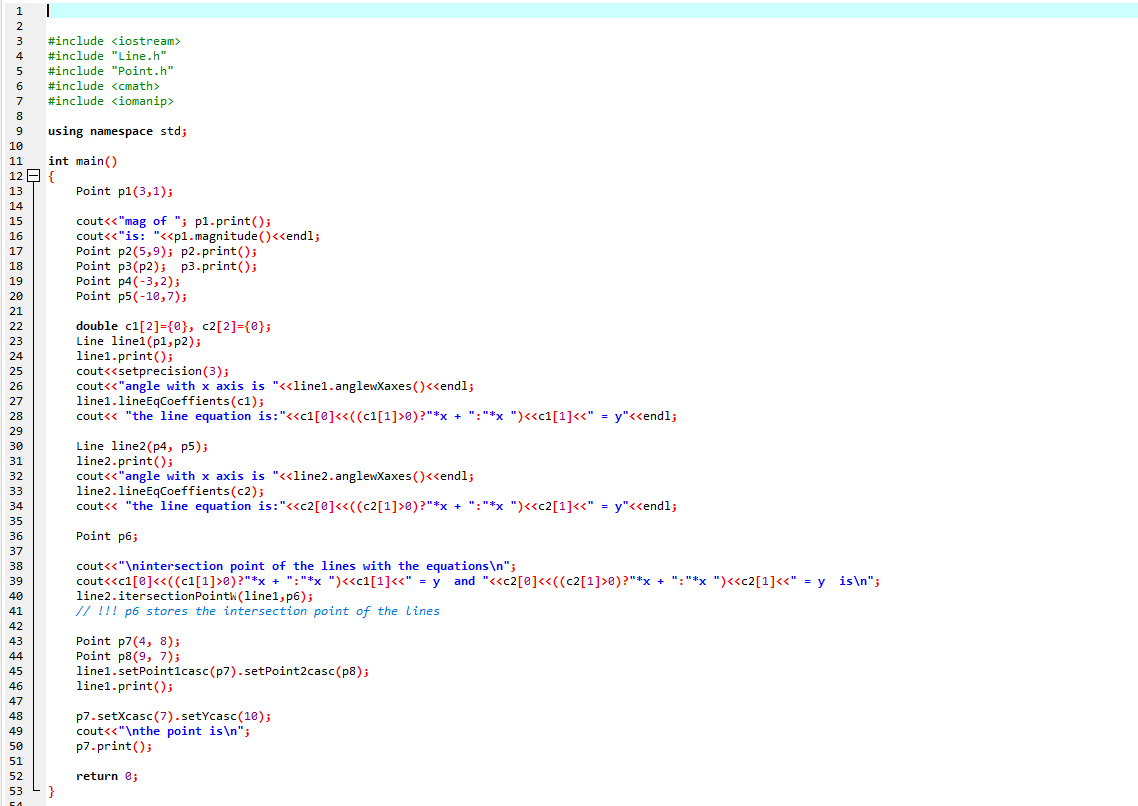Click 'line1.anglewXaxes()' call
This screenshot has width=1138, height=806.
(359, 386)
